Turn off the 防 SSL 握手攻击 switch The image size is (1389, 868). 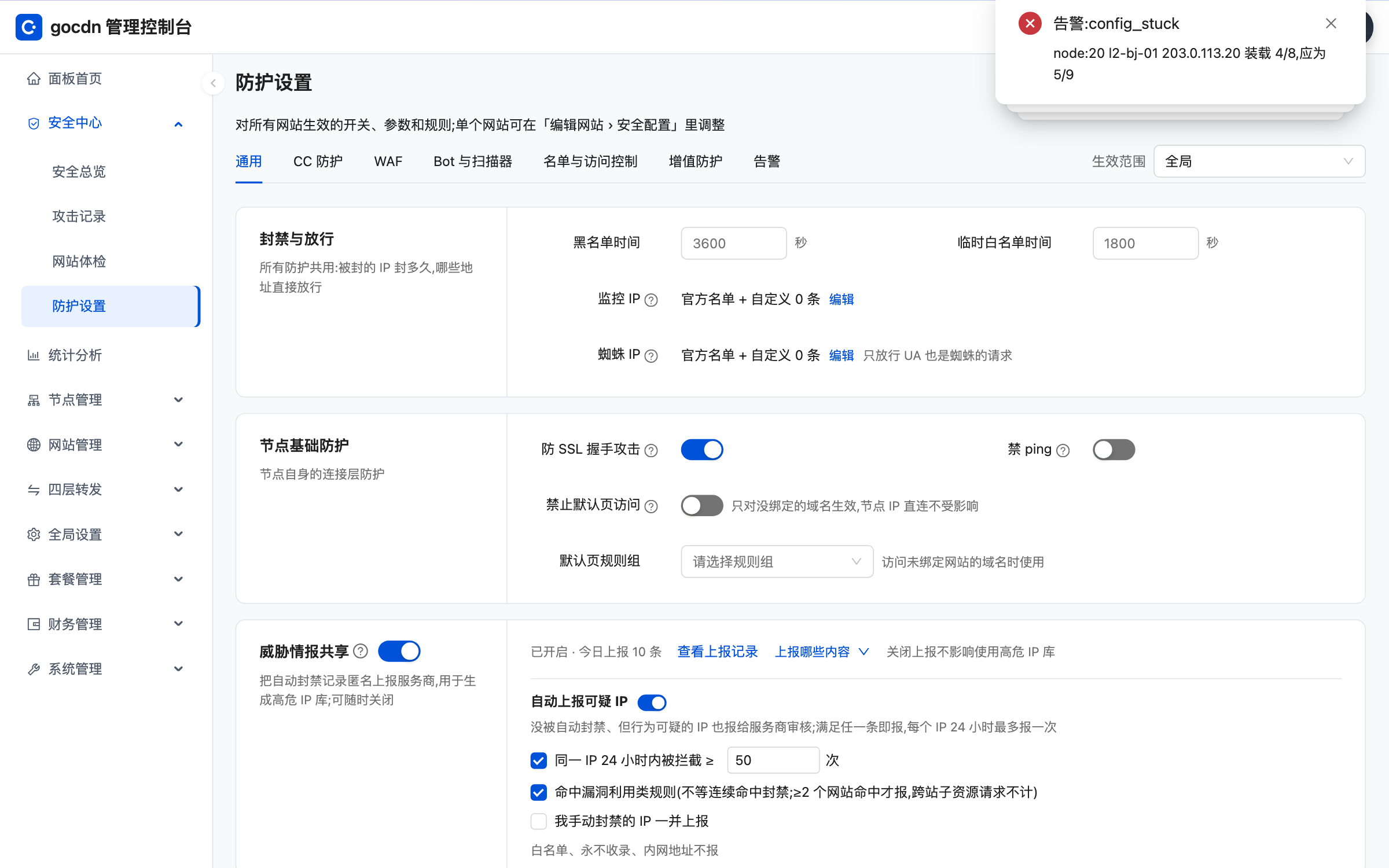tap(702, 450)
